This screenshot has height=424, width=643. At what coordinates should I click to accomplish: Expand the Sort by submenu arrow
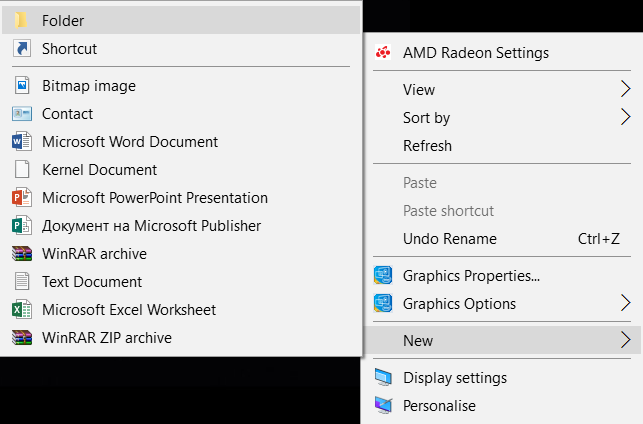(625, 117)
